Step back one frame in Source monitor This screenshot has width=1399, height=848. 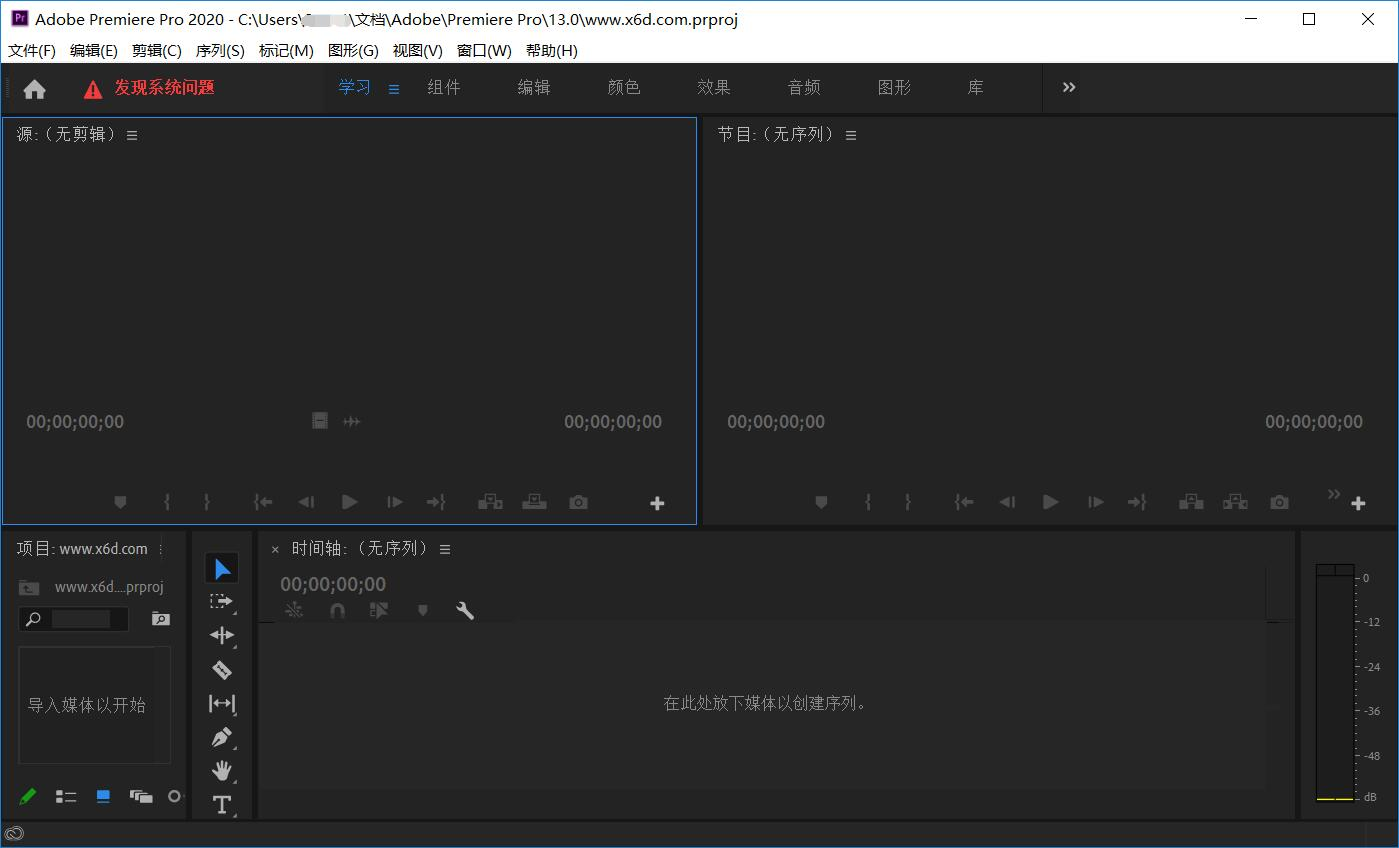(x=306, y=502)
